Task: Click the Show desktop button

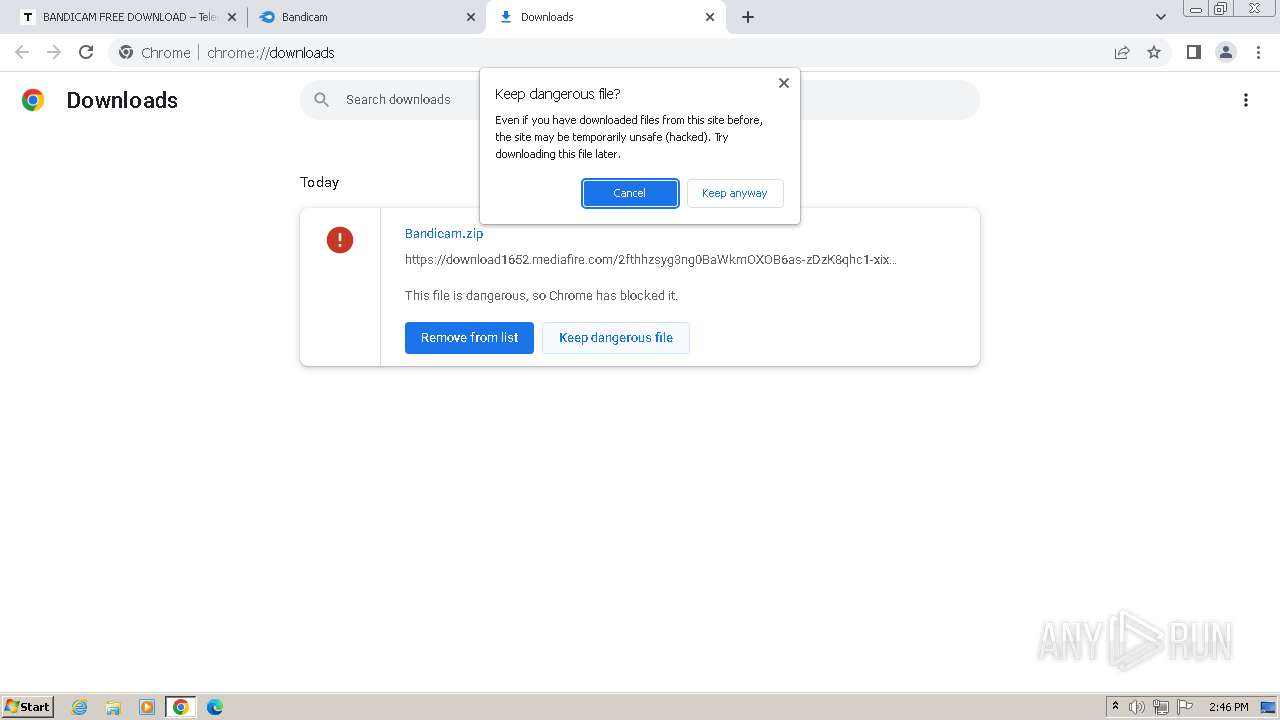Action: coord(1269,707)
